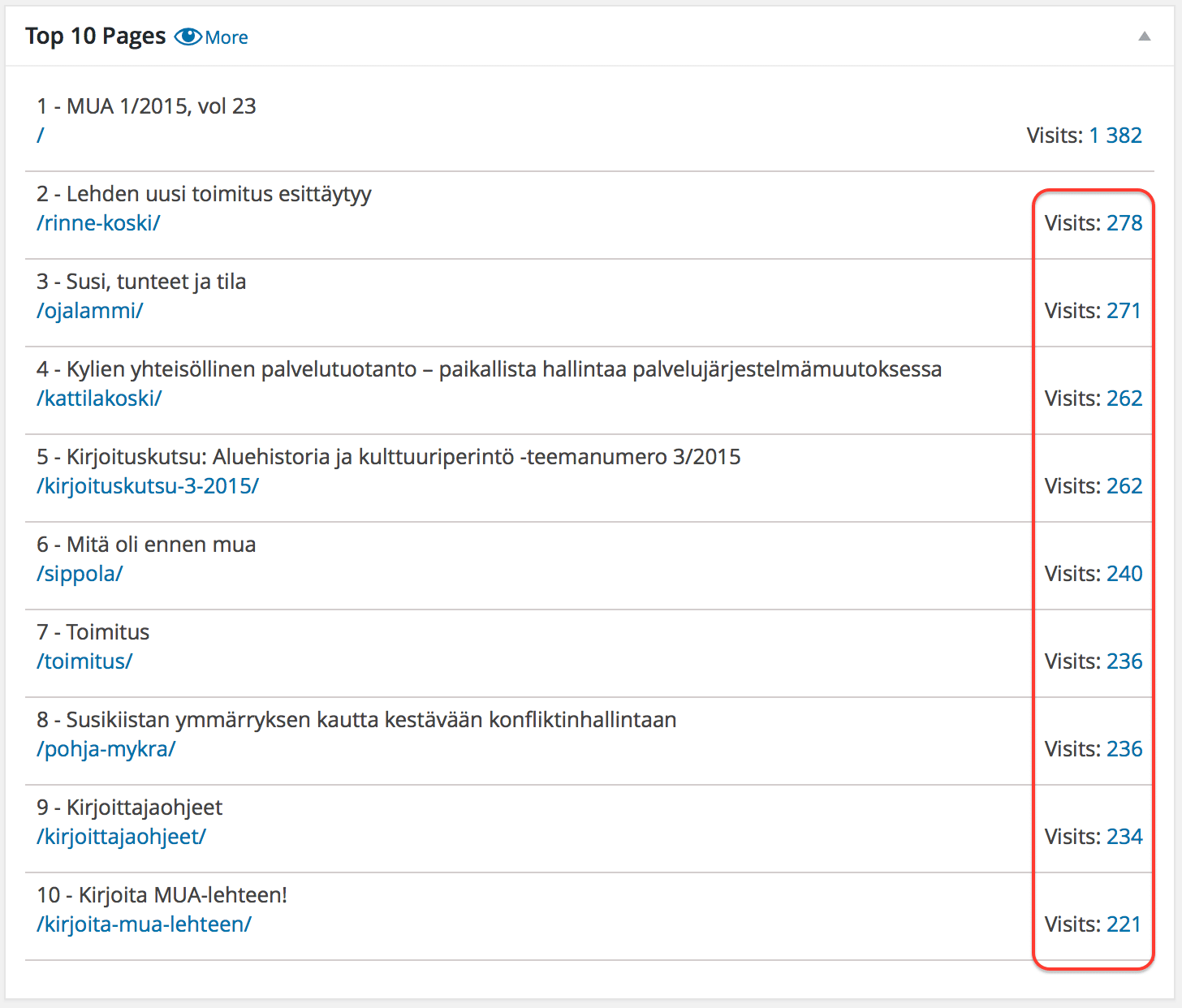The image size is (1182, 1008).
Task: Open the /sippola/ page link
Action: coord(80,573)
